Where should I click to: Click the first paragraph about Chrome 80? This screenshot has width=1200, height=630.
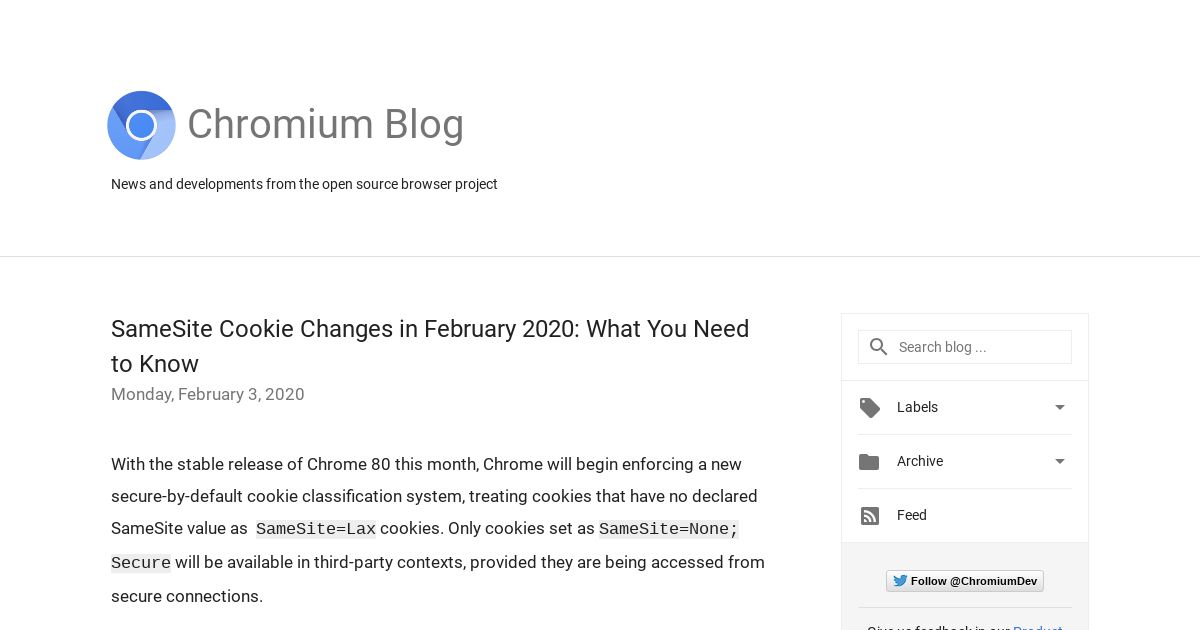tap(438, 530)
